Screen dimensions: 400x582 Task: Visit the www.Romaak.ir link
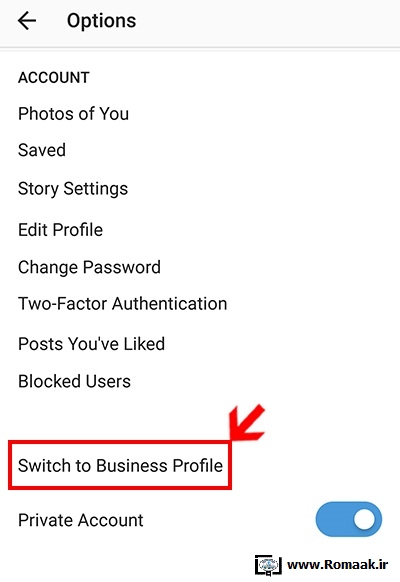(337, 565)
